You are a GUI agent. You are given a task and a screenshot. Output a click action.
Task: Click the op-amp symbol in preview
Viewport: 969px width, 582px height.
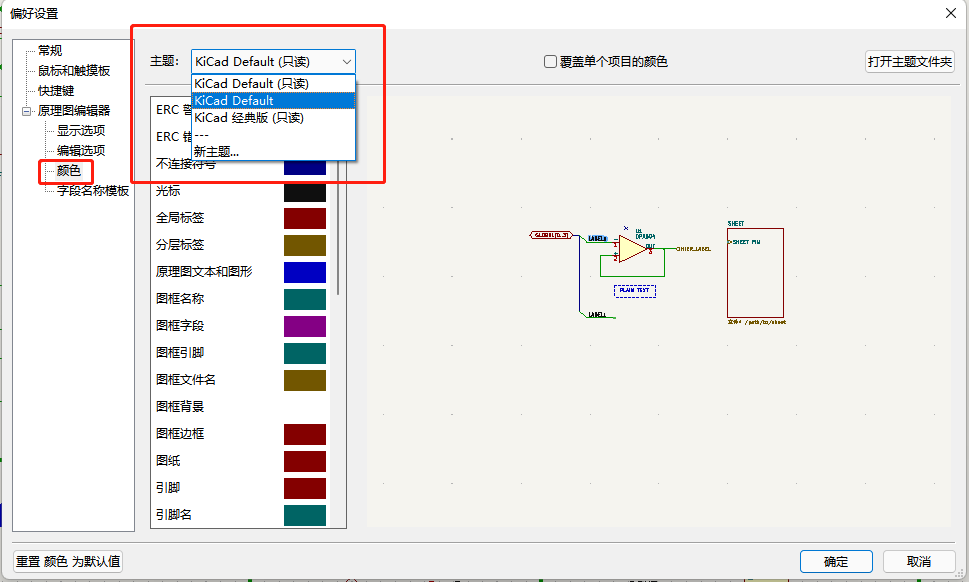633,248
